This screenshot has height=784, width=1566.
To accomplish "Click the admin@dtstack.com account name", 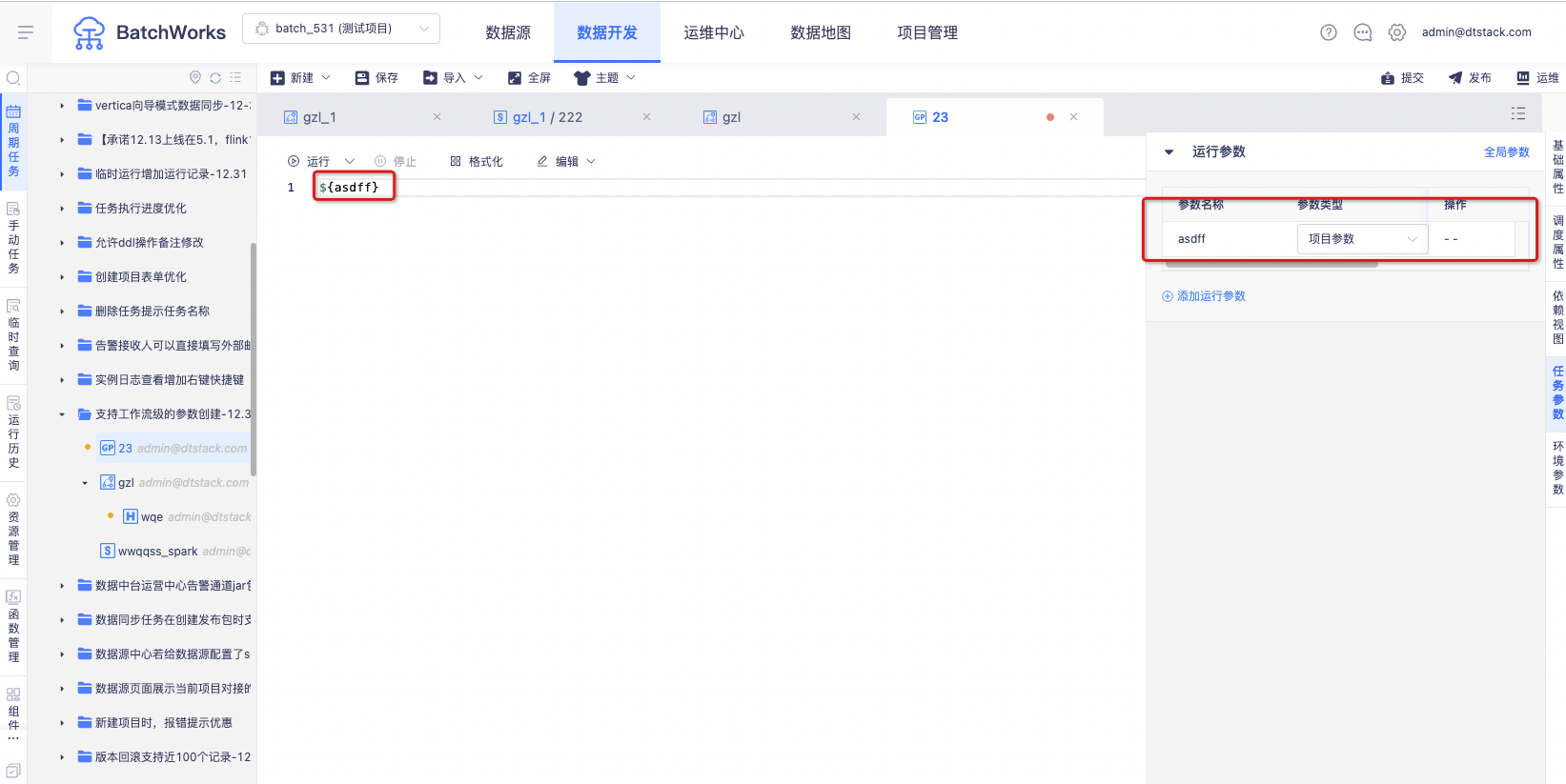I will 1476,32.
